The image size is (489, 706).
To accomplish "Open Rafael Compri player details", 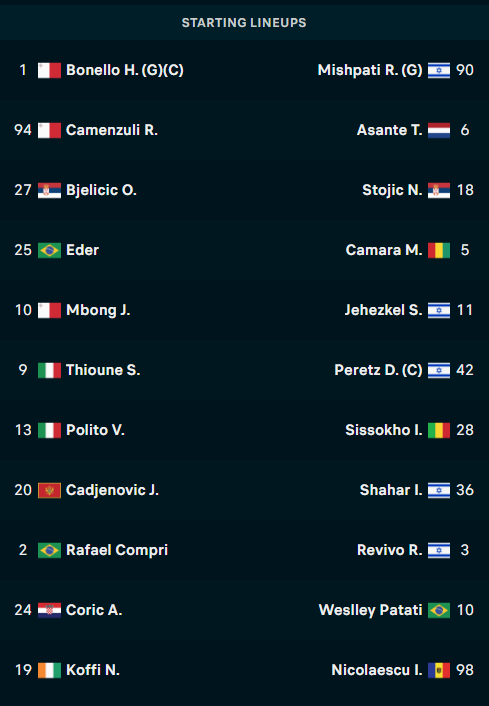I will [x=117, y=550].
